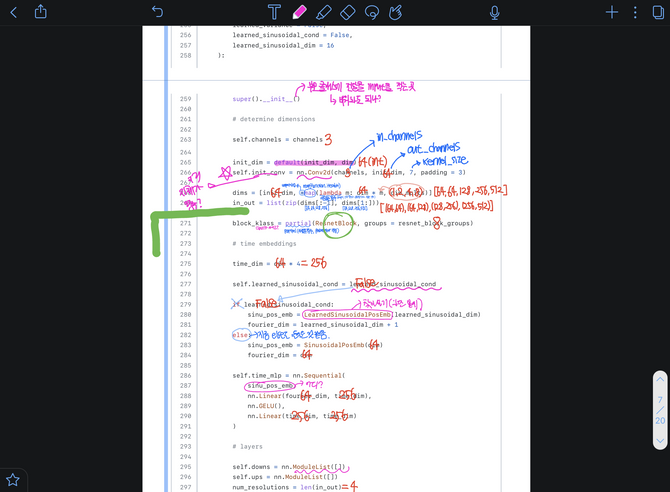The image size is (670, 492).
Task: Click the 'nn.GELU()' code line
Action: point(266,406)
